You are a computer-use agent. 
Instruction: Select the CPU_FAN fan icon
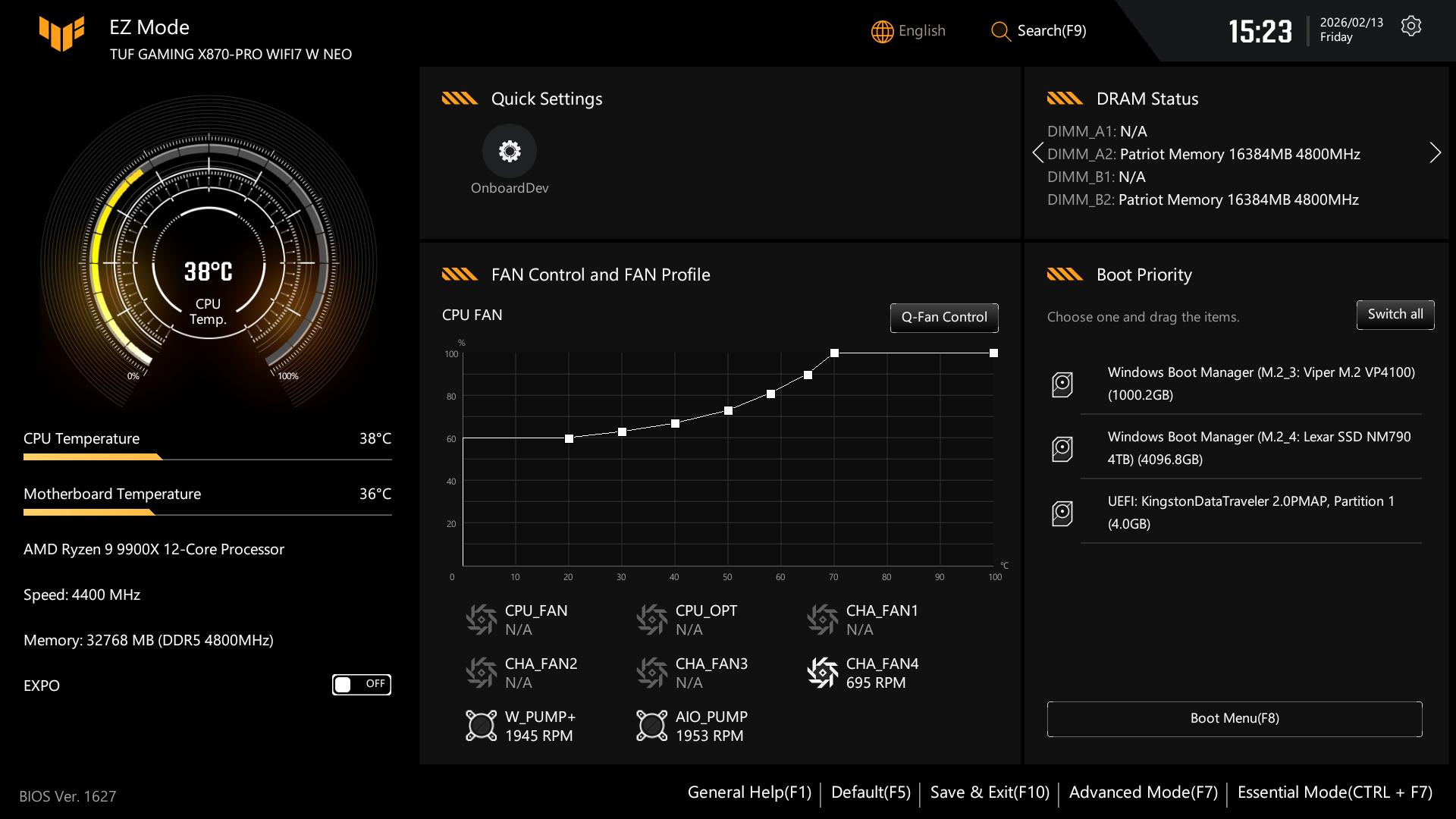[x=481, y=619]
